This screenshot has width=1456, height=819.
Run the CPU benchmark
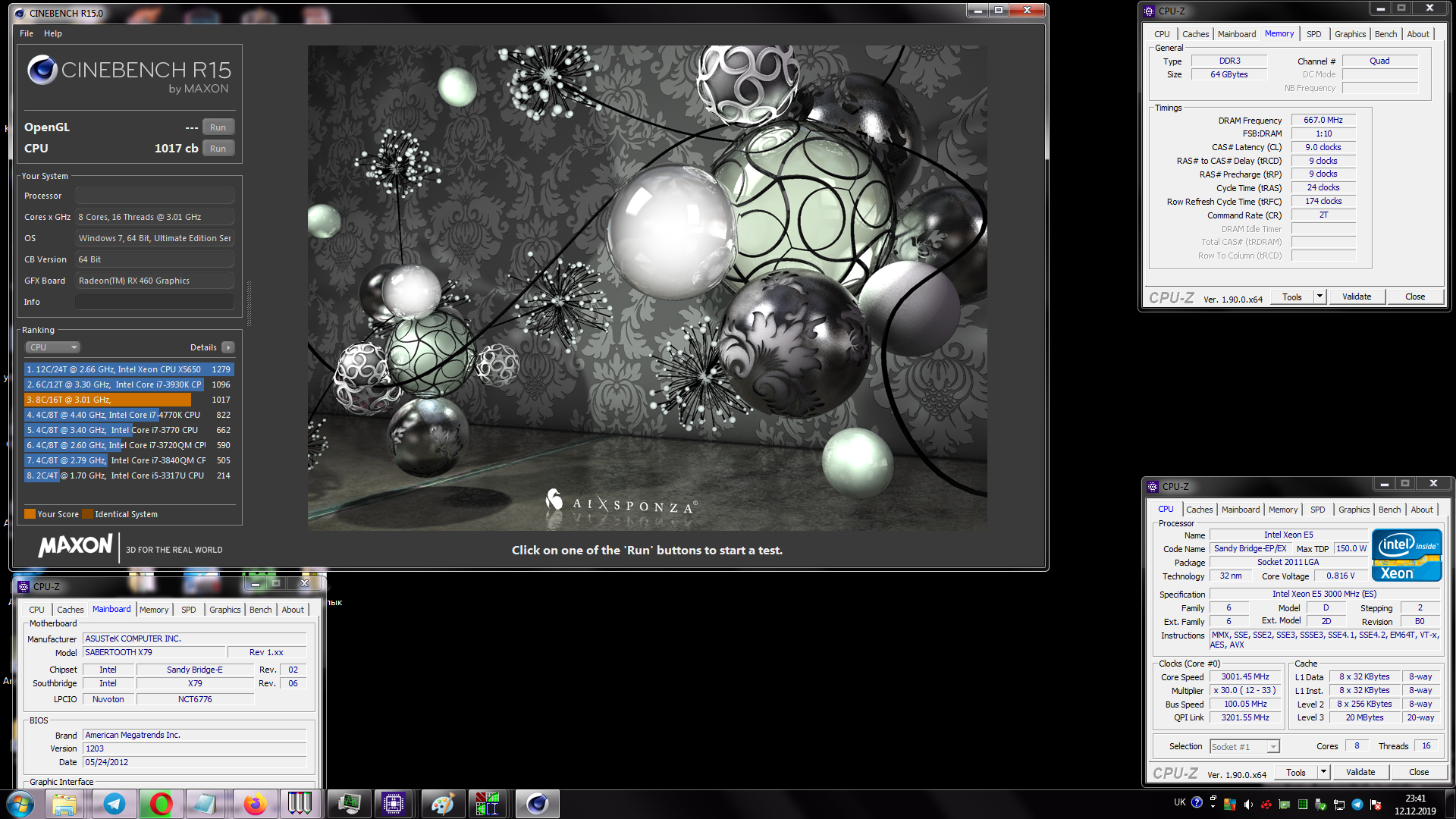tap(218, 149)
